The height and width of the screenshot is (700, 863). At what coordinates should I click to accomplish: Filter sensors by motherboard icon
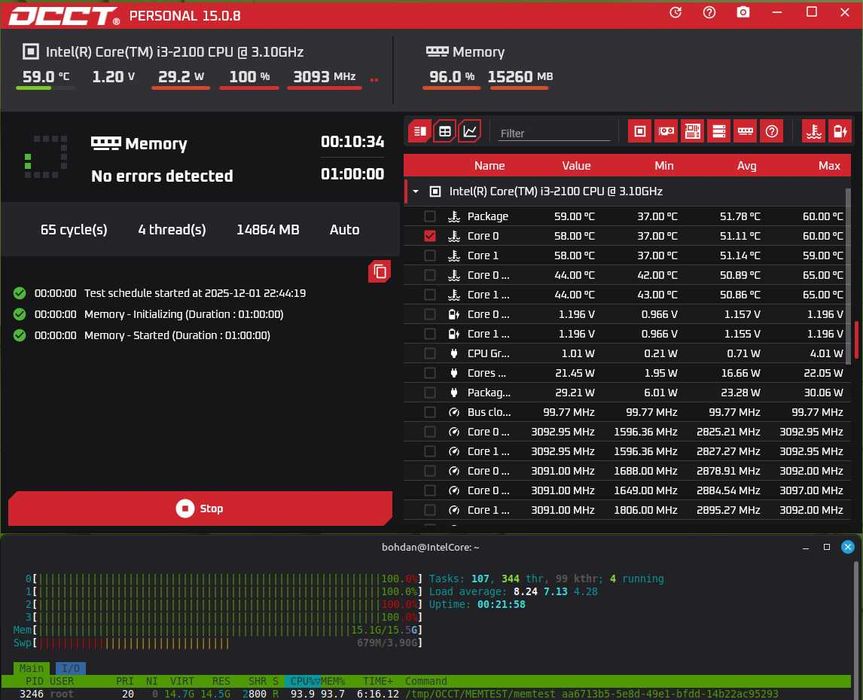692,132
